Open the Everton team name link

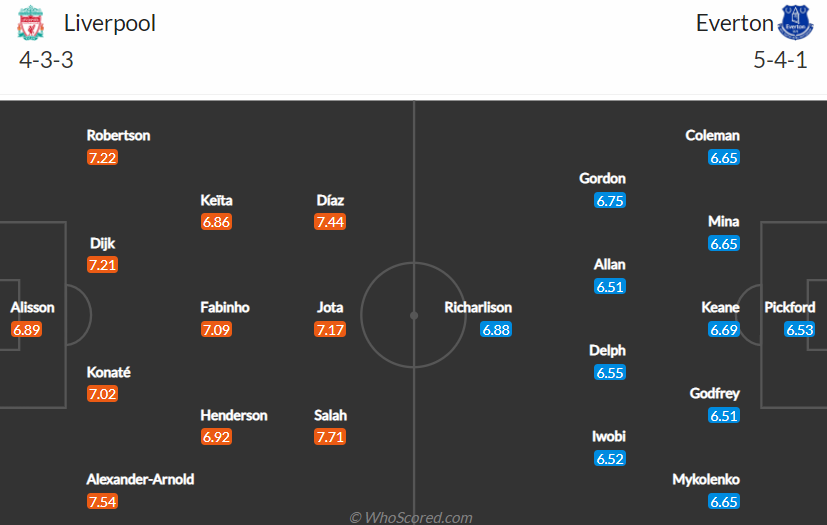(734, 23)
